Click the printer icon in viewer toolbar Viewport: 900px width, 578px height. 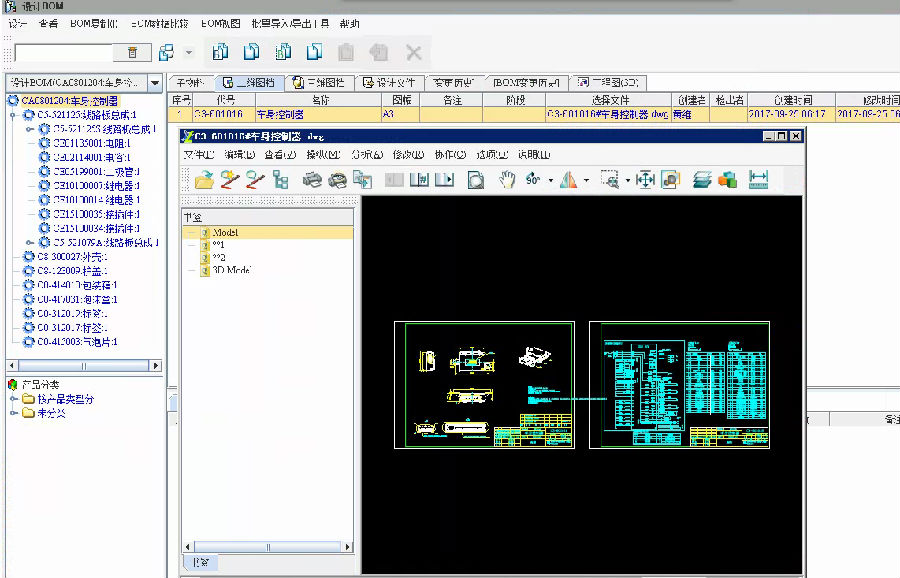(312, 180)
